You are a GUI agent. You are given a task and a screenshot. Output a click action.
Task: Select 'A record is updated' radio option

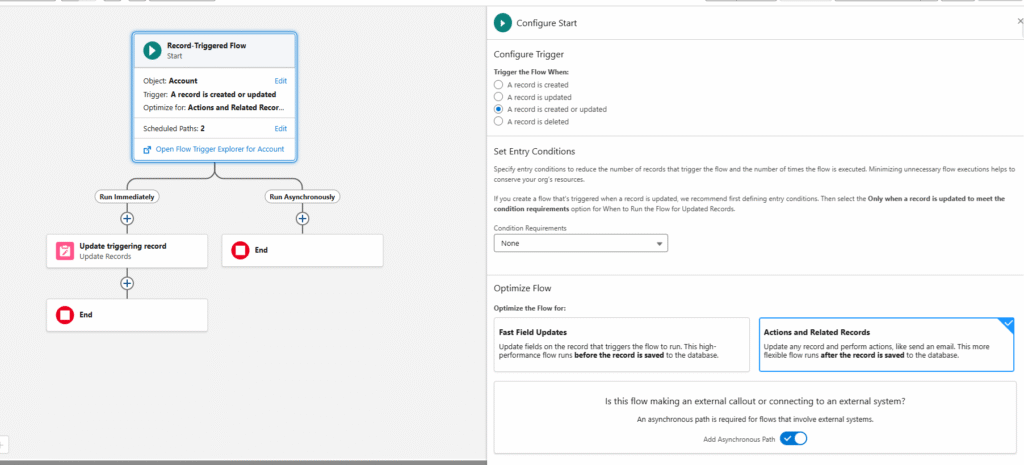[x=499, y=97]
